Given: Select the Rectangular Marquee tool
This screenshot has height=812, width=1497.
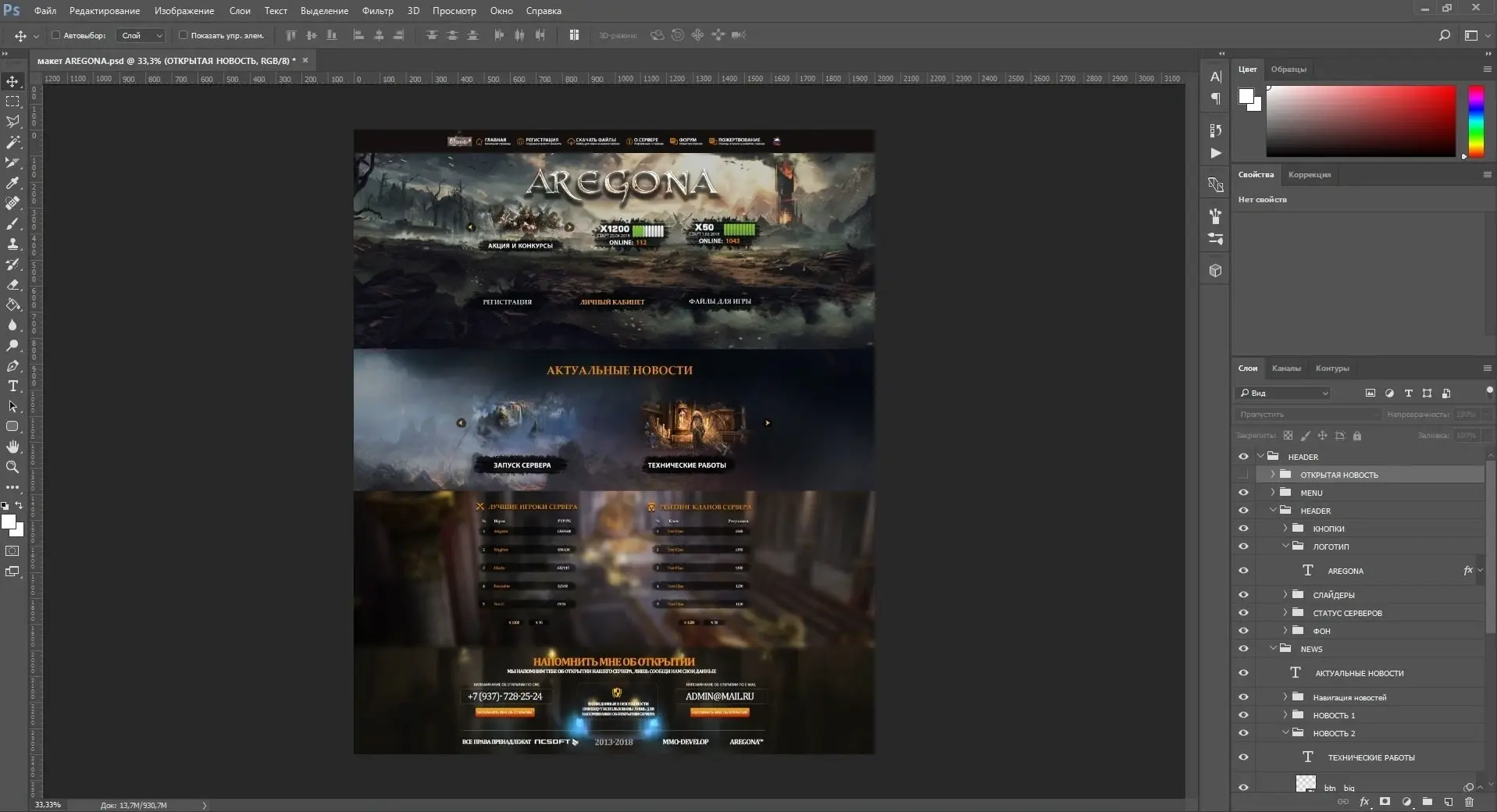Looking at the screenshot, I should pos(12,101).
